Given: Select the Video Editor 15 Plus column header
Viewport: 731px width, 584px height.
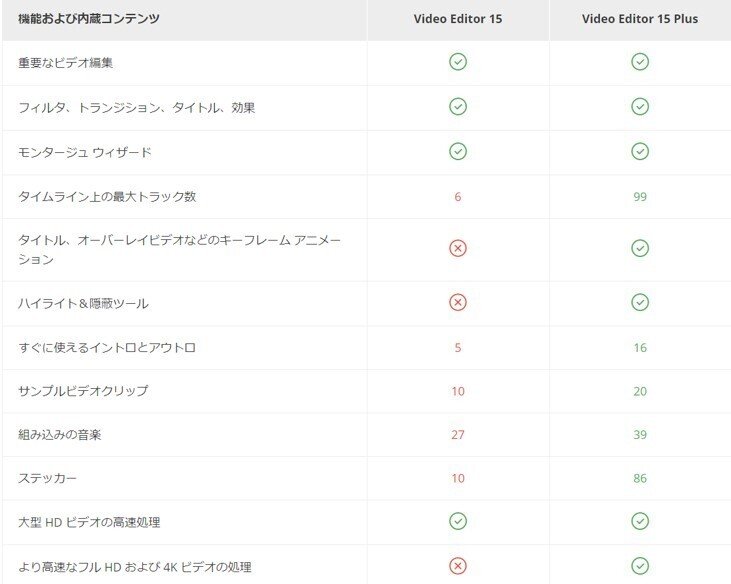Looking at the screenshot, I should 640,19.
